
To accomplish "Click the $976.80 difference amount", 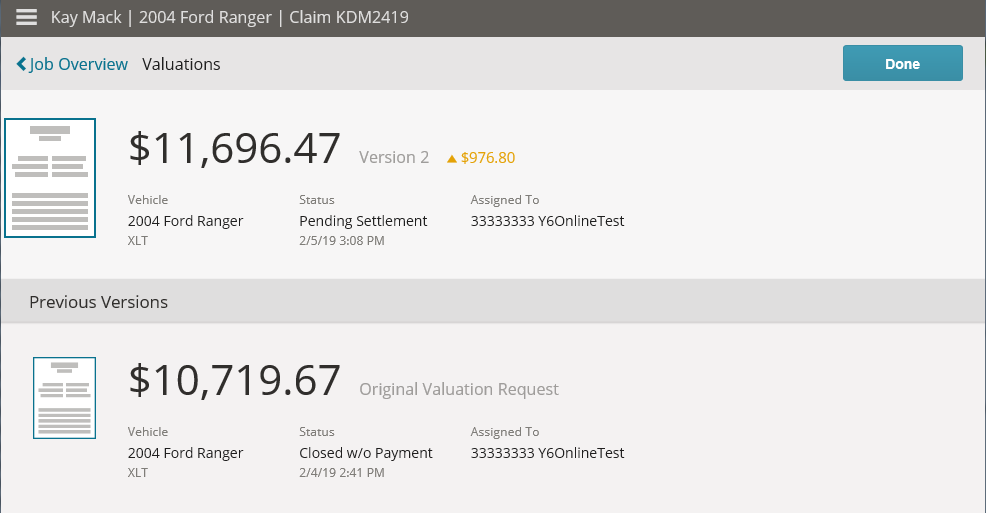I will pos(488,158).
